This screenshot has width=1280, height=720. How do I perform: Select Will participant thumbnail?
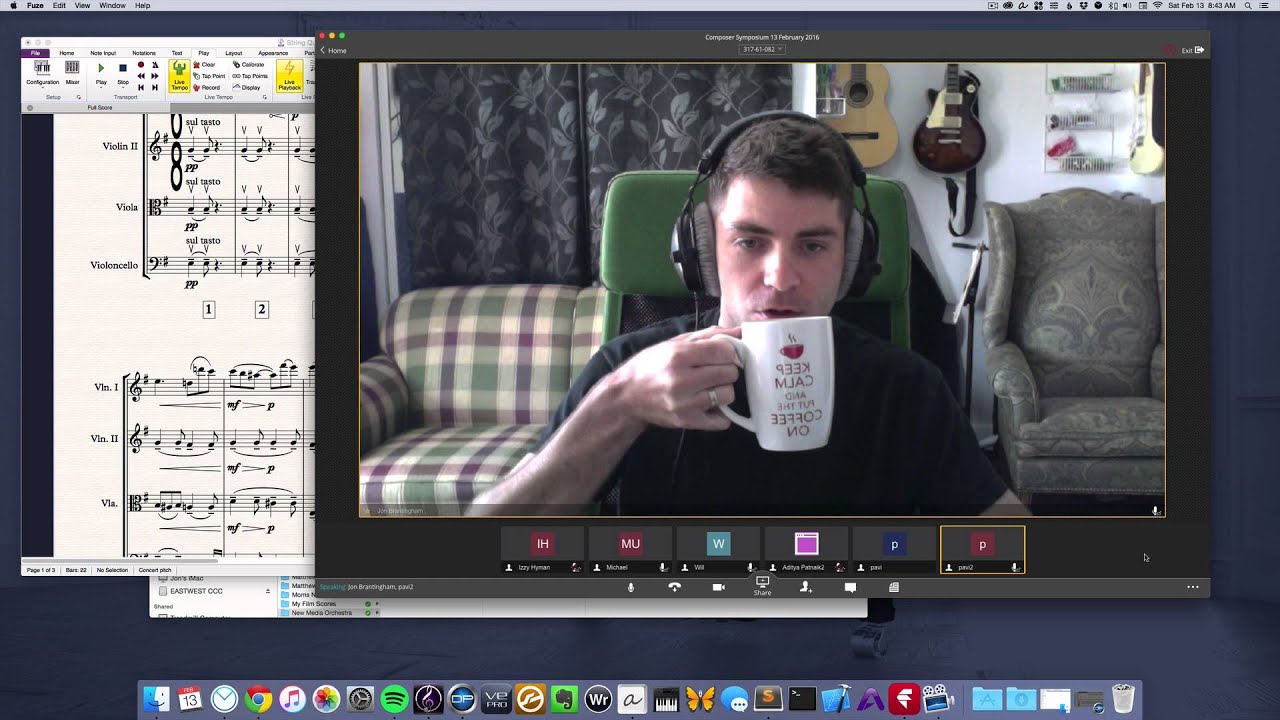coord(718,550)
